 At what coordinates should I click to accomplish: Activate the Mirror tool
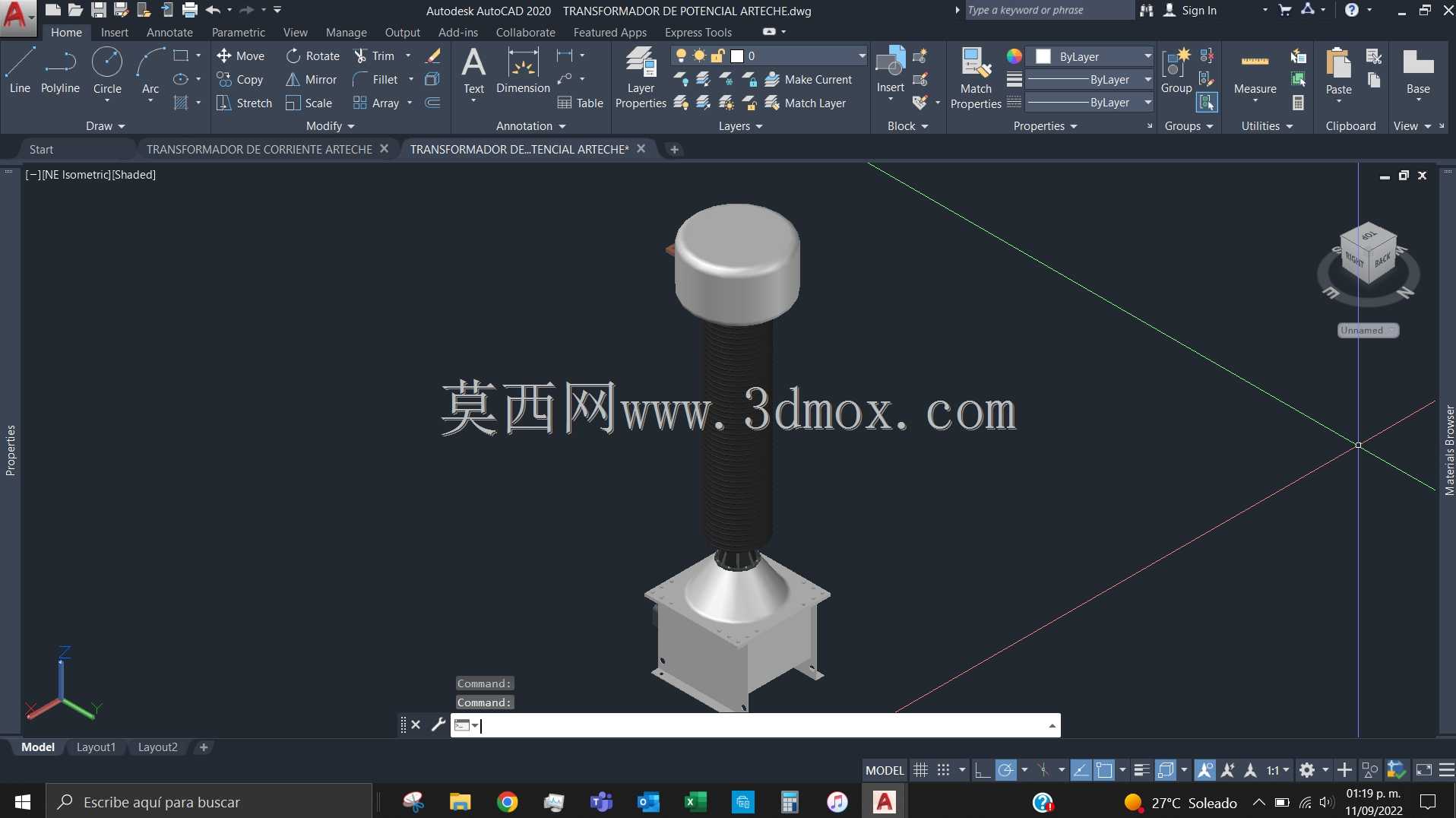(x=311, y=79)
